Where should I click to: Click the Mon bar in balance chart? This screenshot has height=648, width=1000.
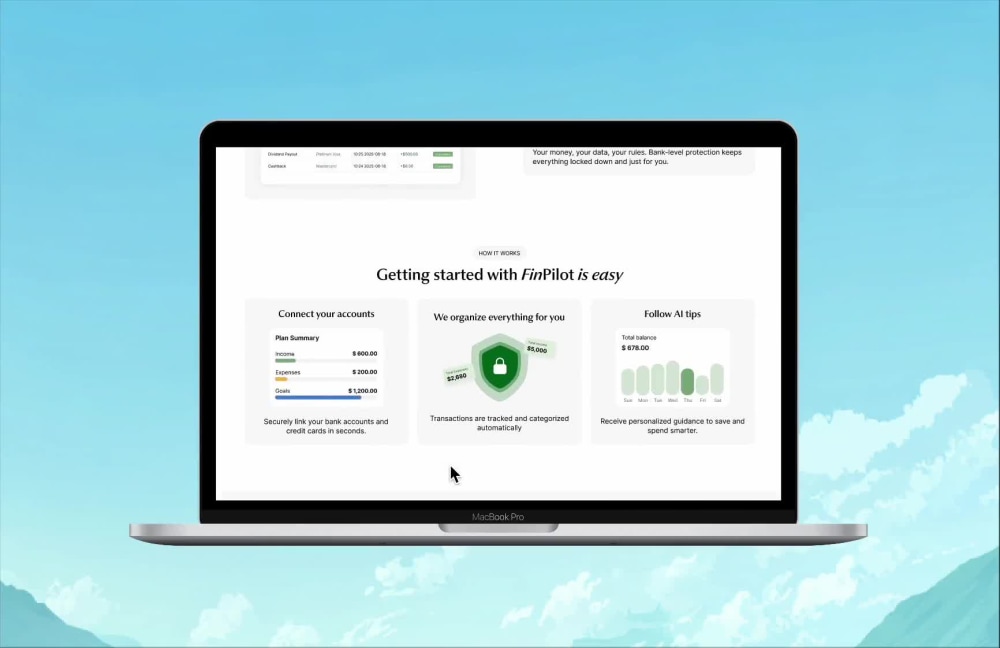643,380
